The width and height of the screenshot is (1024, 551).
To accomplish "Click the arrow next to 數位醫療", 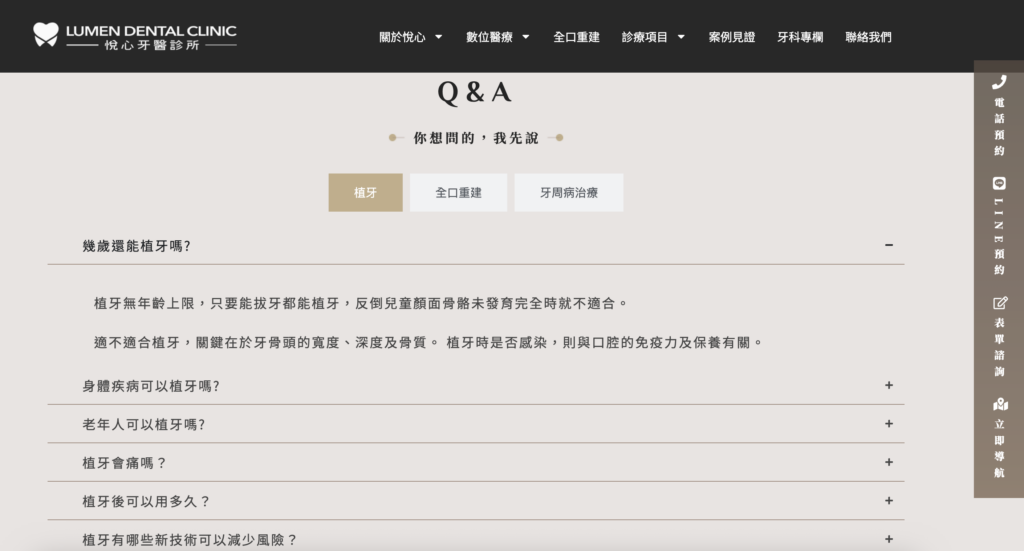I will (526, 37).
